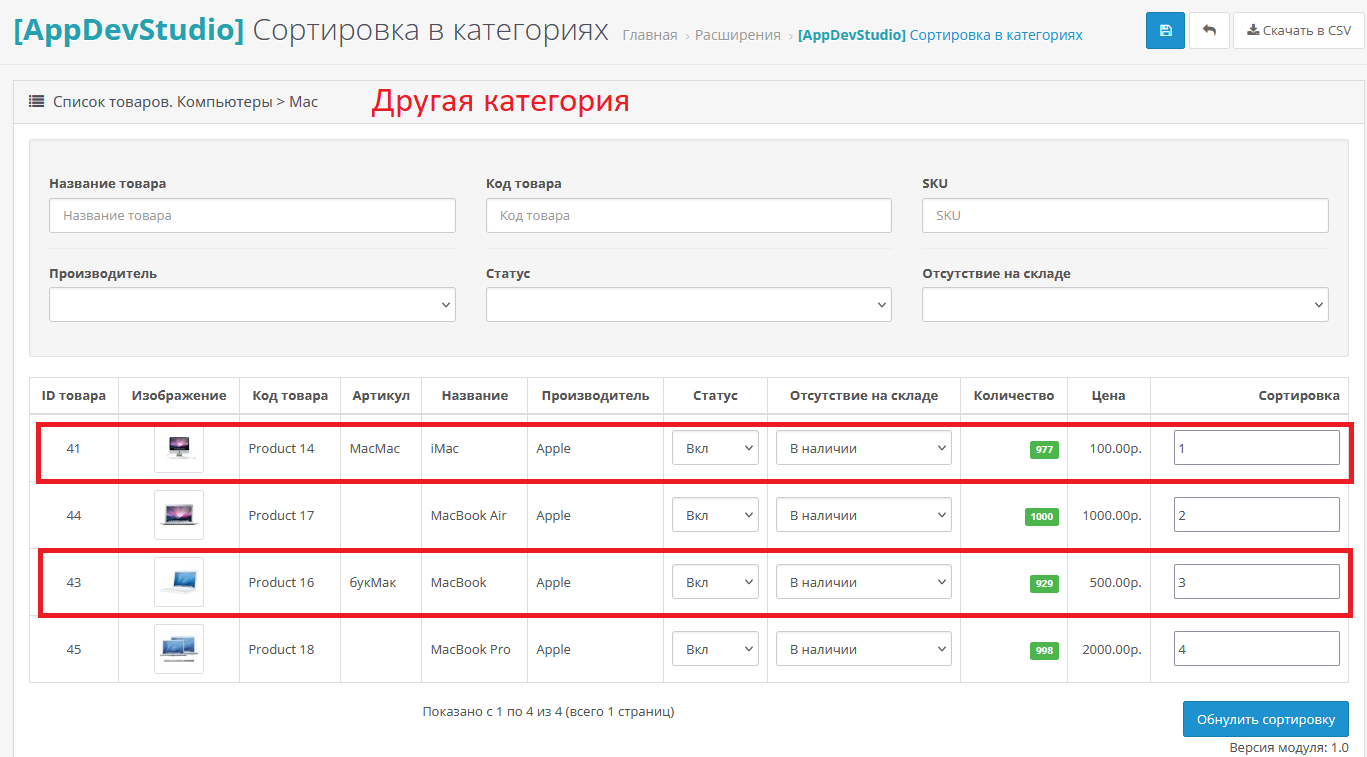This screenshot has height=757, width=1367.
Task: Open MacBook Pro stock status dropdown
Action: [x=863, y=649]
